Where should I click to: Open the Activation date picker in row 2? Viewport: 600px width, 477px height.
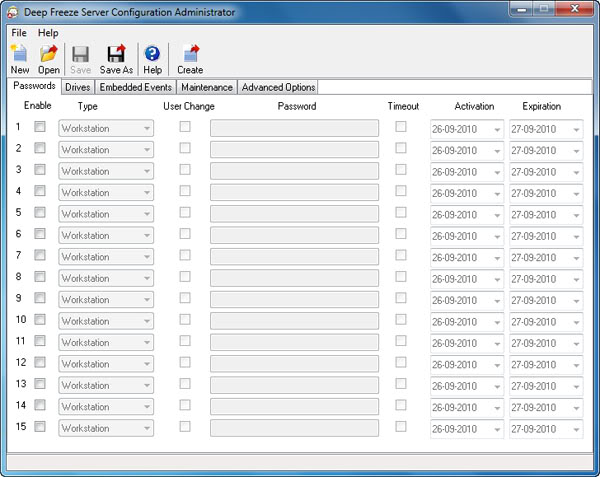[467, 151]
